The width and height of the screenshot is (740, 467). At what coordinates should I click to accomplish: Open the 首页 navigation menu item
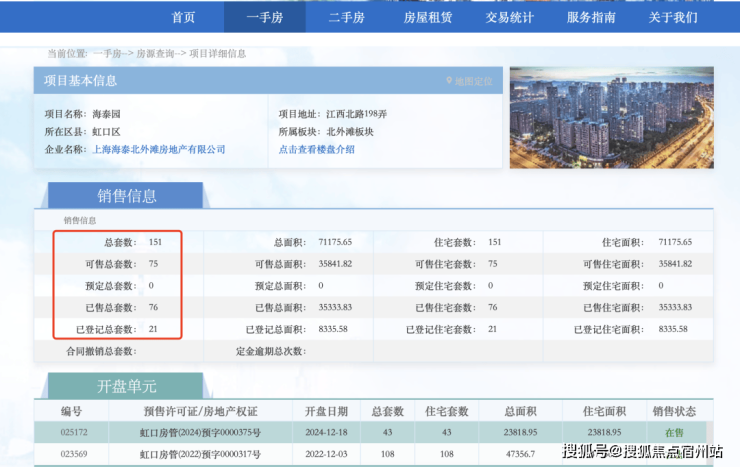pos(183,17)
